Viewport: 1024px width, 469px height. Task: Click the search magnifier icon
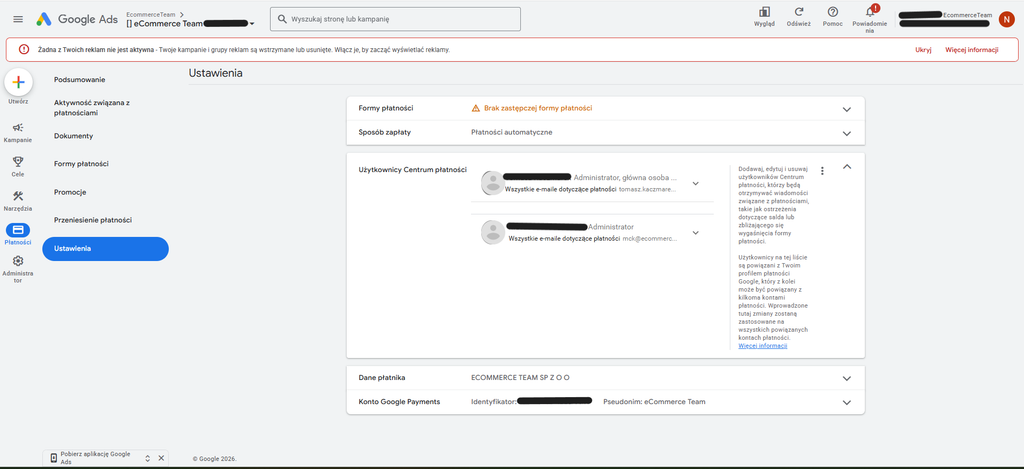click(282, 19)
